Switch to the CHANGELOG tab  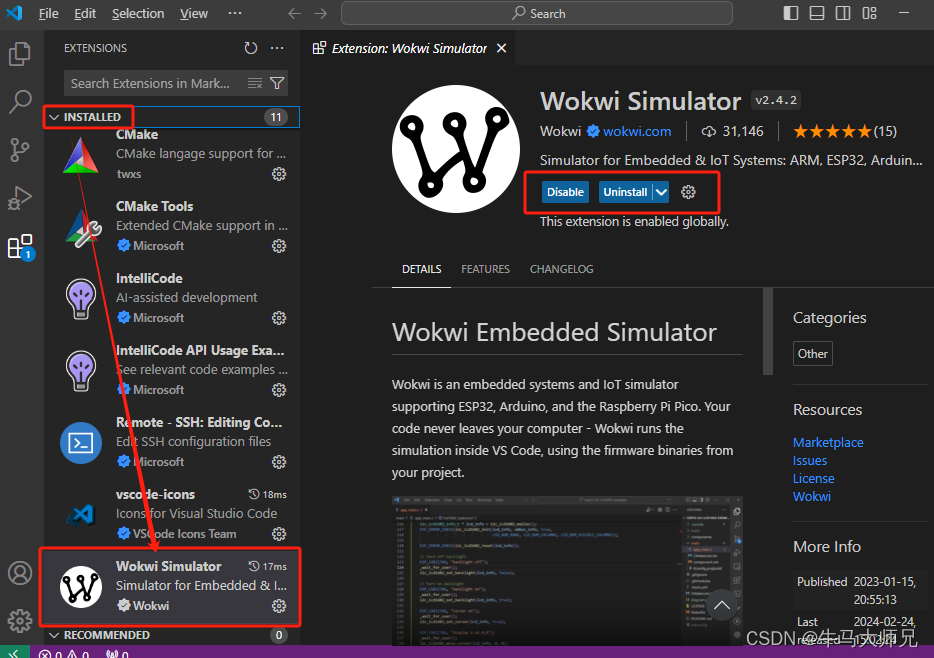pyautogui.click(x=562, y=269)
